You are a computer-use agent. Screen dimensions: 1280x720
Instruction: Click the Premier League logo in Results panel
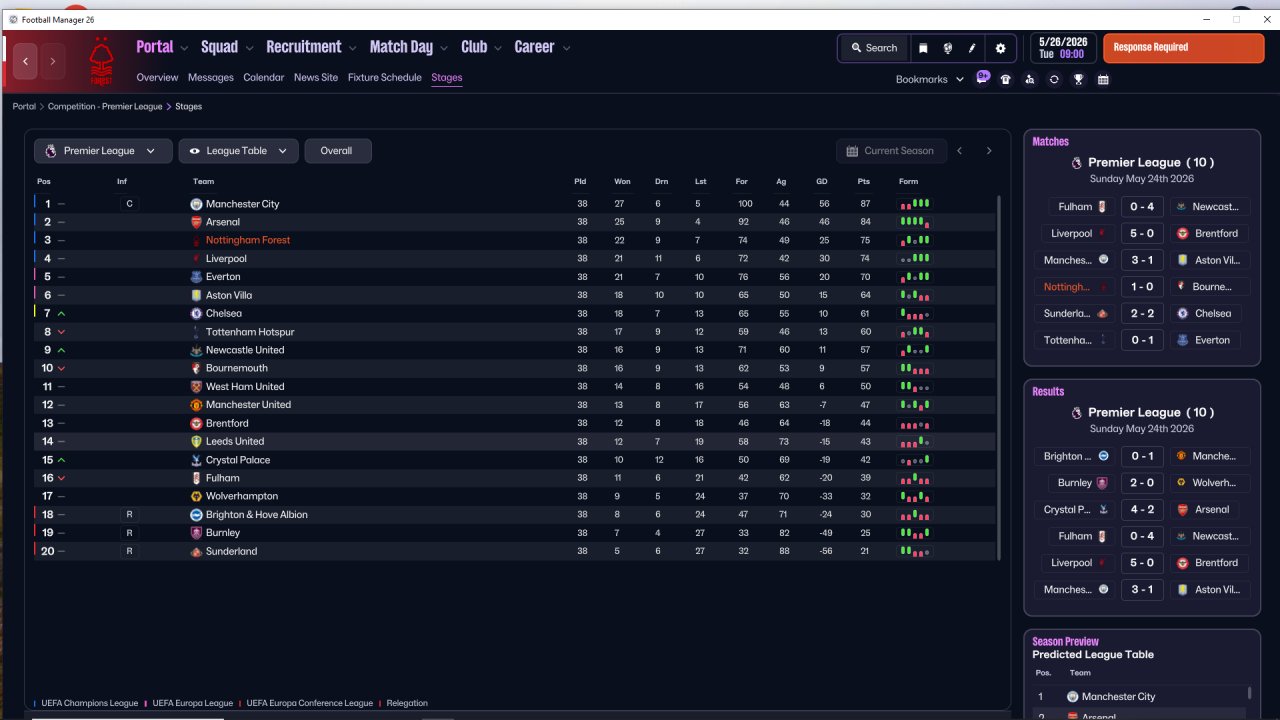[1077, 413]
